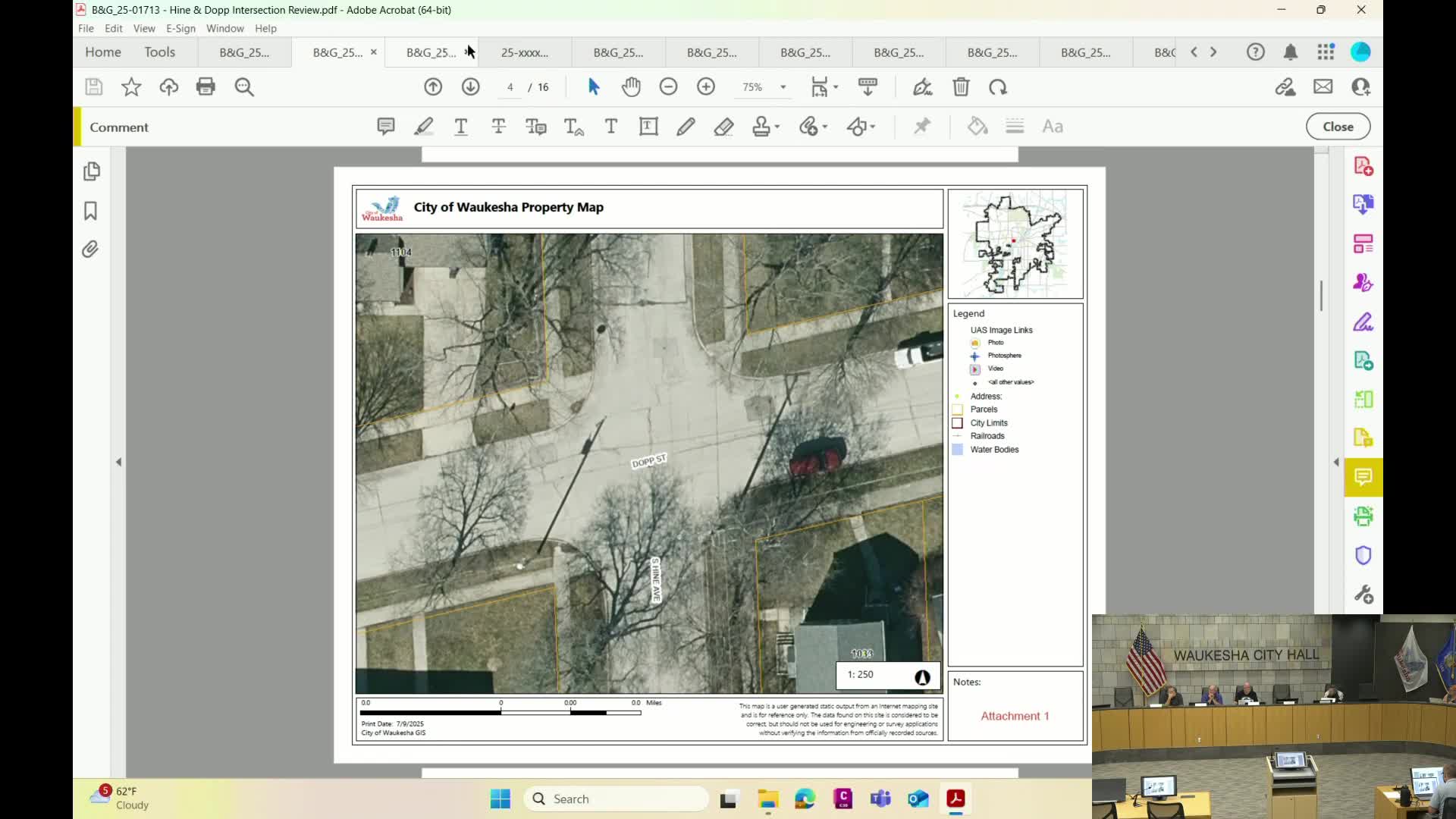Open the E-Sign menu
The image size is (1456, 819).
(x=180, y=28)
